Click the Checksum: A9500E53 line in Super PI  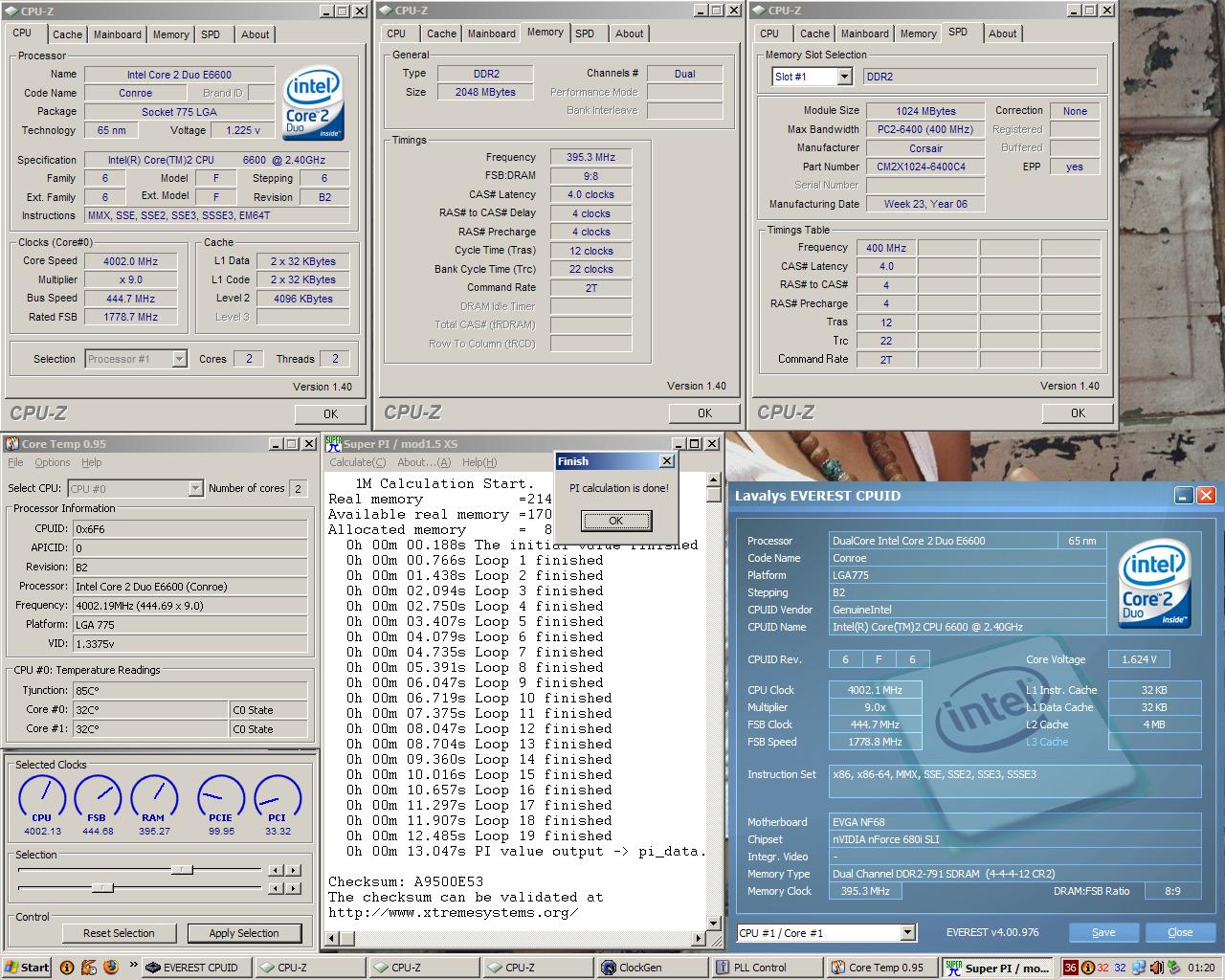[x=406, y=881]
